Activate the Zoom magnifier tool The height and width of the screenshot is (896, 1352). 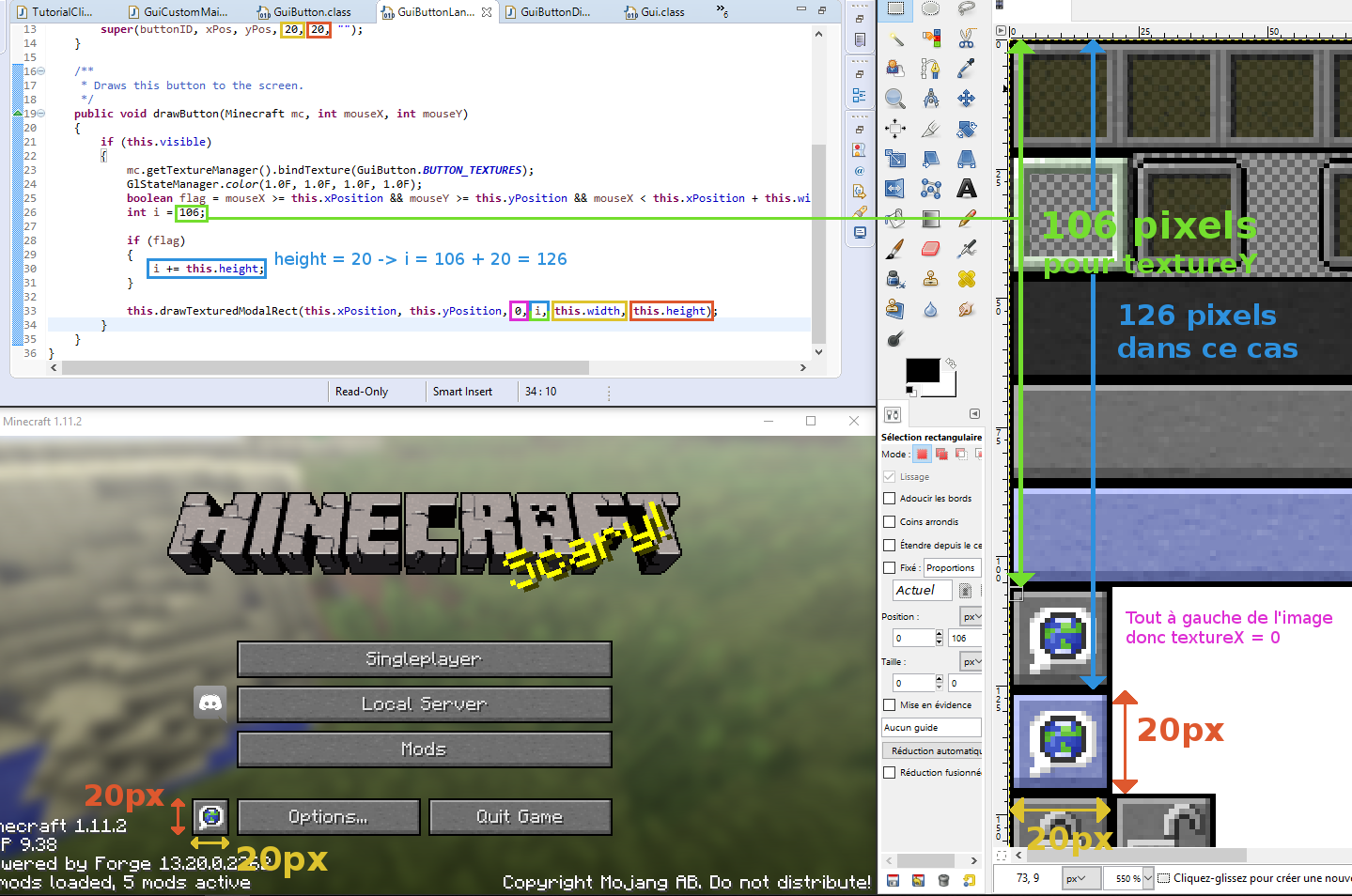point(895,99)
